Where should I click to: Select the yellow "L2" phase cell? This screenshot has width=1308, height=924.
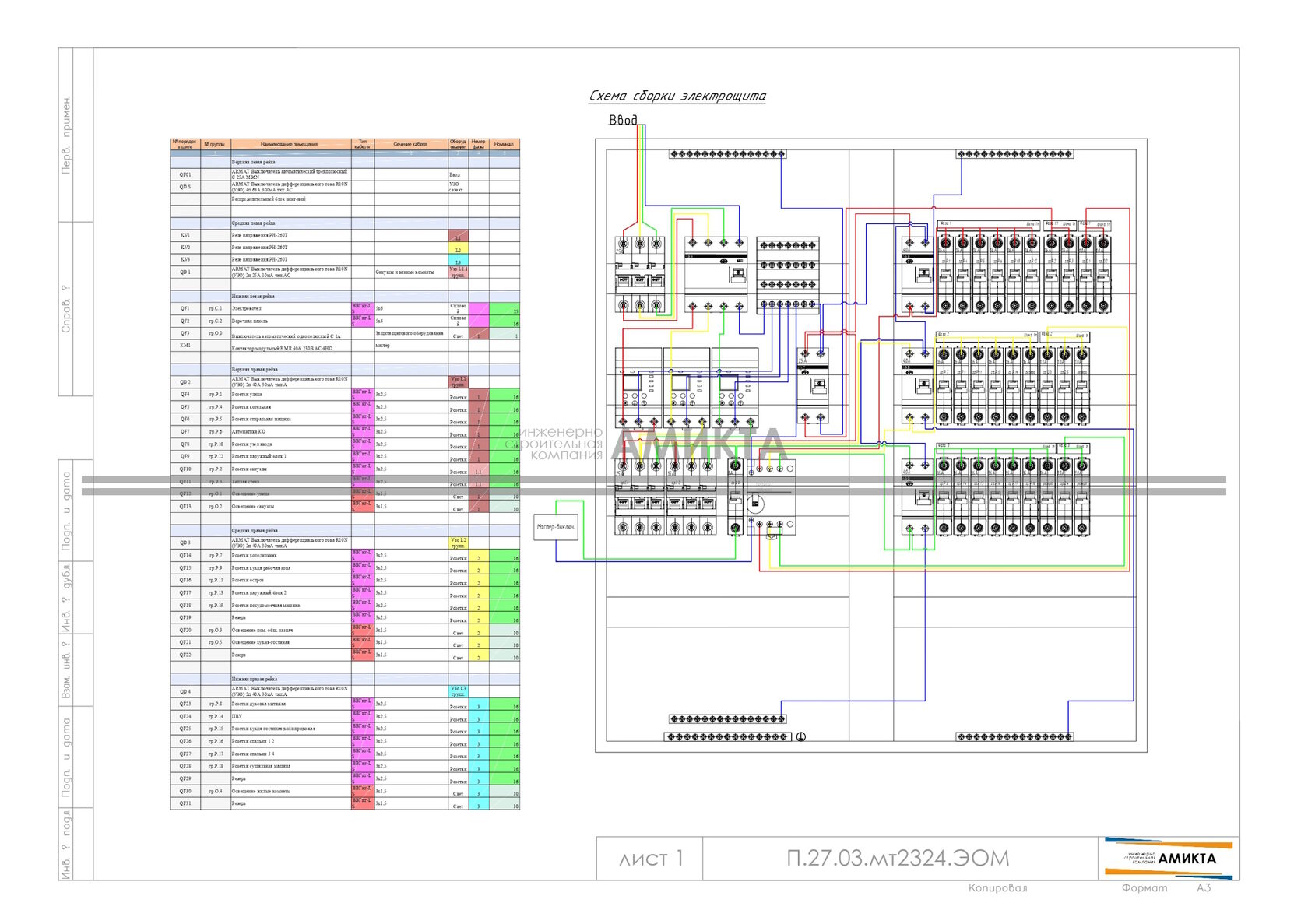[458, 248]
